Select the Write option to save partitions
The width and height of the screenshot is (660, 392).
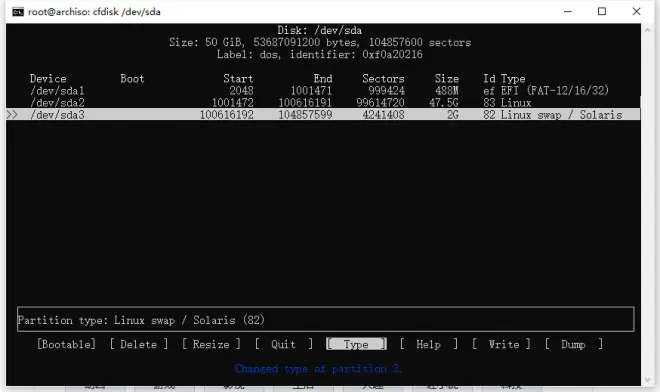click(501, 344)
